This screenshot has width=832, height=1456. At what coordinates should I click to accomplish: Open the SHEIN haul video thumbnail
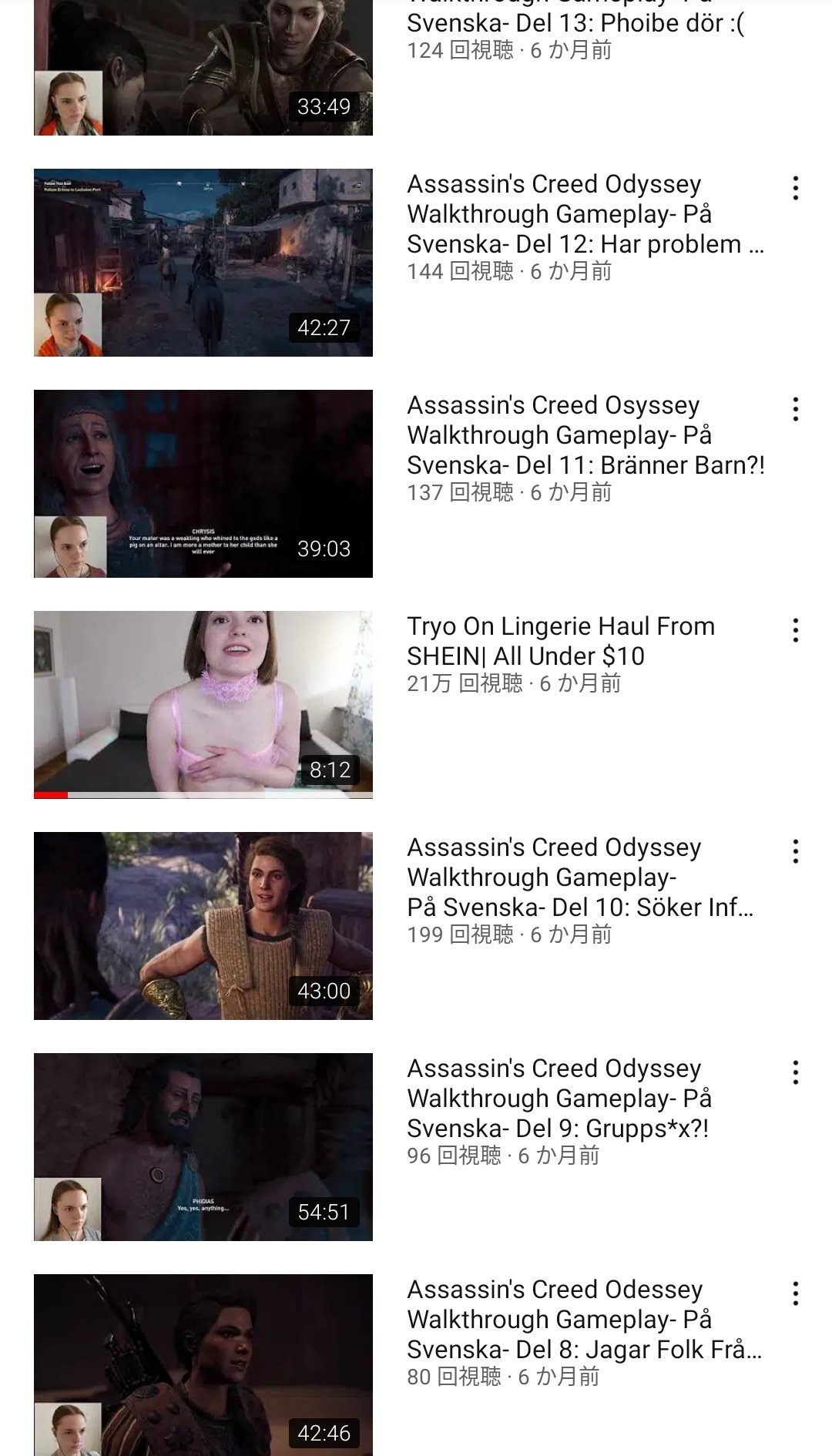[203, 705]
